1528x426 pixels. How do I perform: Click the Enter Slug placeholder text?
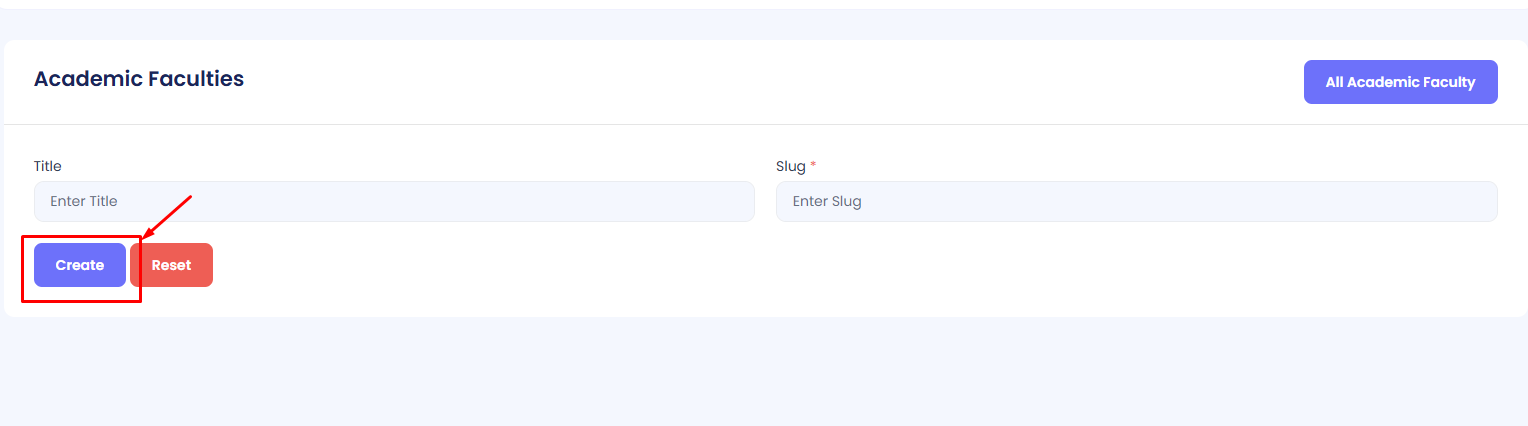pyautogui.click(x=827, y=201)
